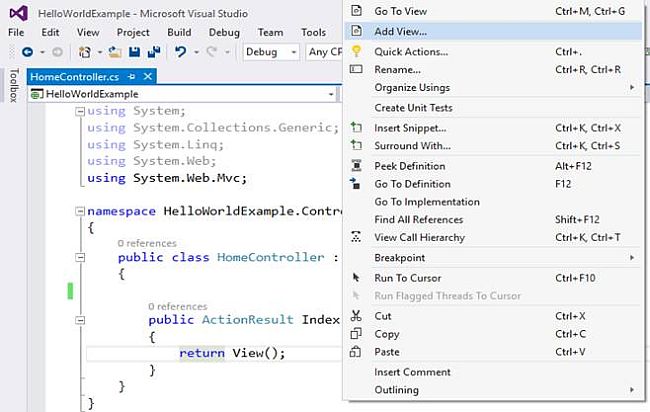Viewport: 650px width, 412px height.
Task: Click the Navigate Backward arrow icon
Action: [x=26, y=52]
